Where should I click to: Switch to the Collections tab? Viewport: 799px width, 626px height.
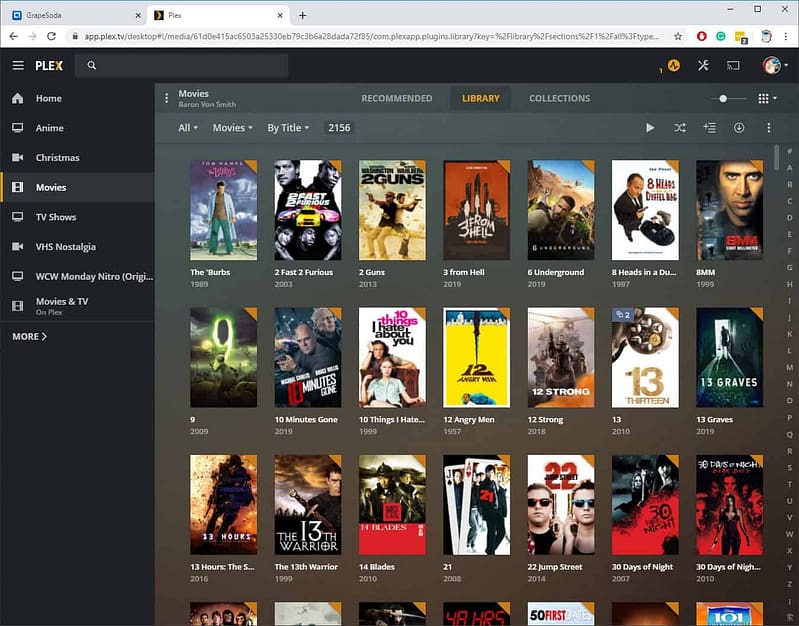560,98
